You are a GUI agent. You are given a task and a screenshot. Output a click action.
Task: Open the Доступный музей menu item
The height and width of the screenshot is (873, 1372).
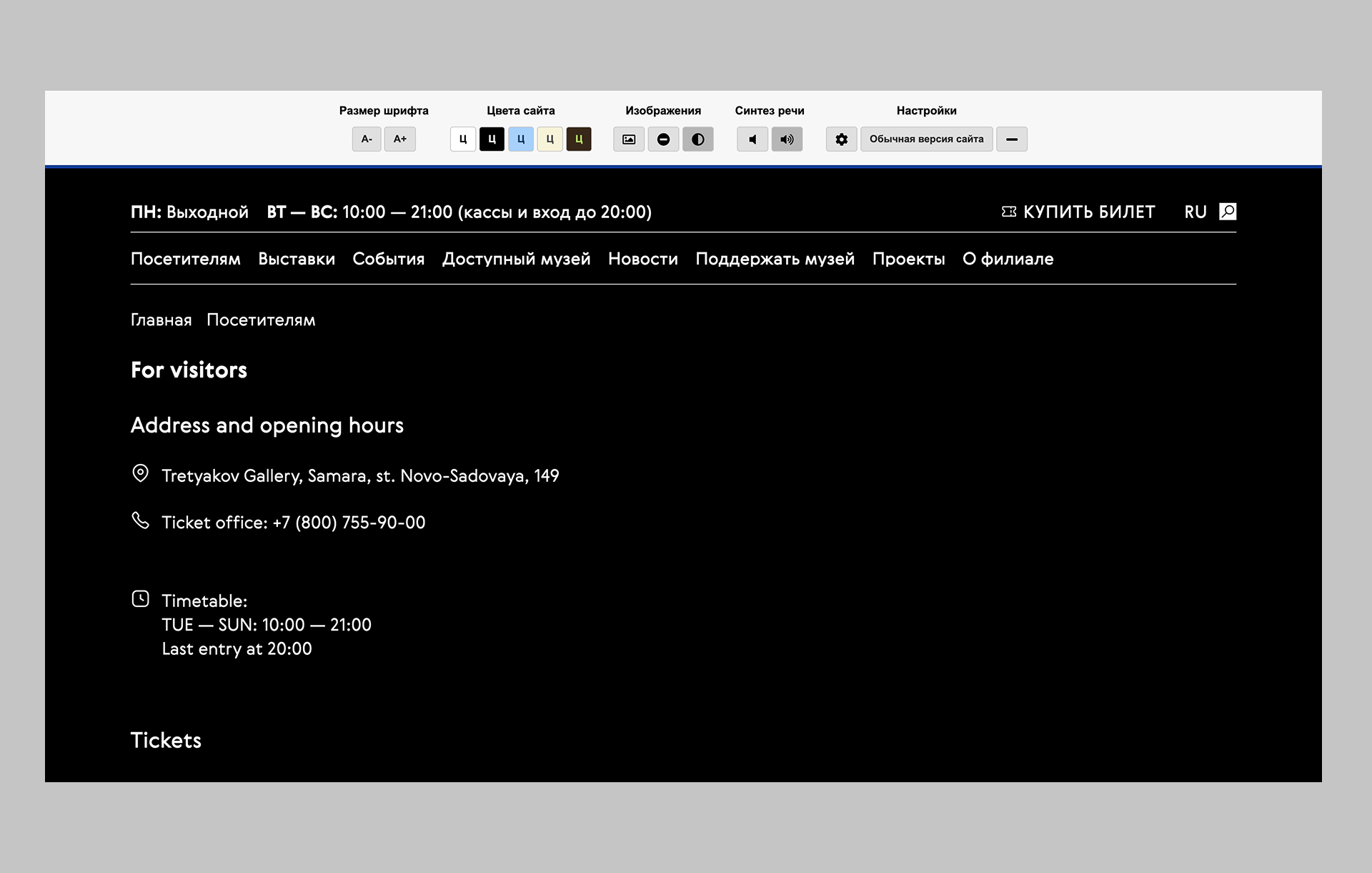(516, 259)
